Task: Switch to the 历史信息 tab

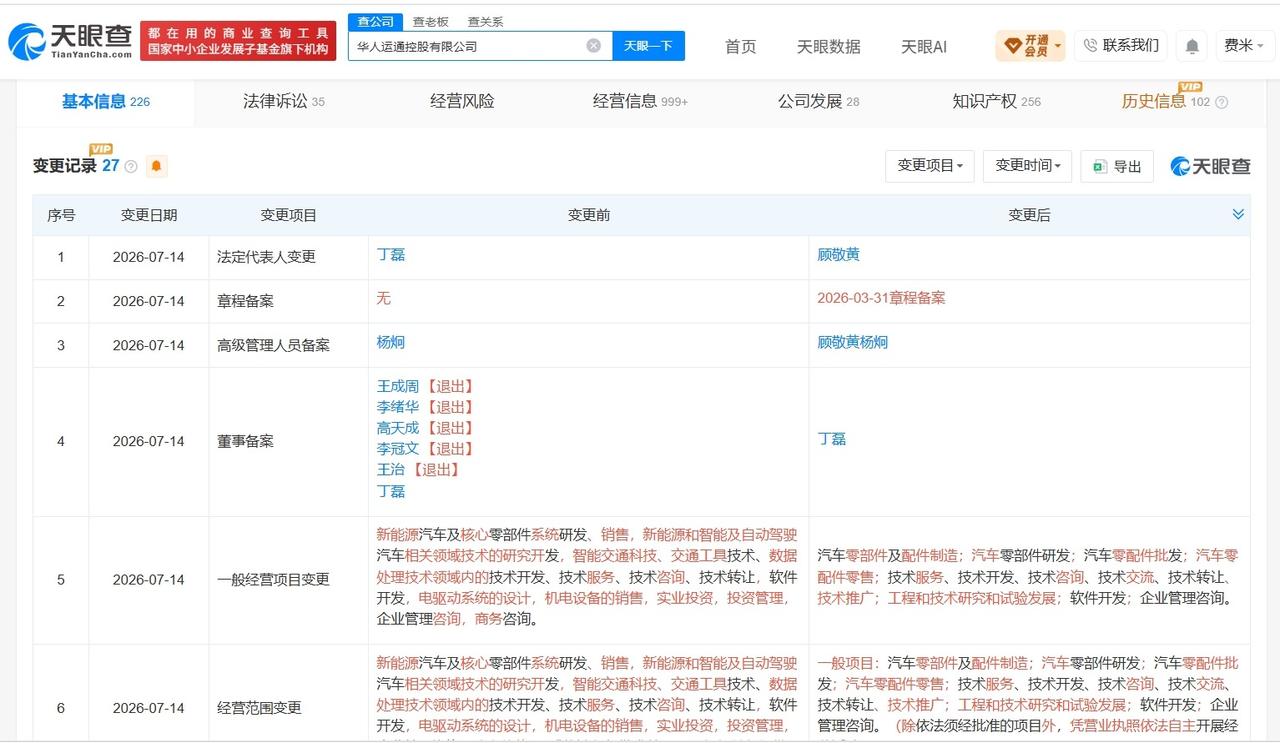Action: [x=1166, y=101]
